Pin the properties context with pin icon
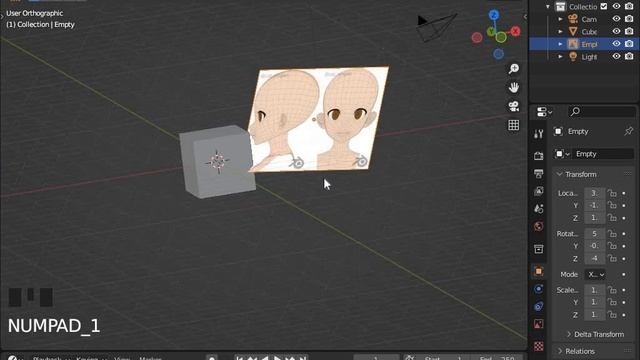 [x=629, y=131]
